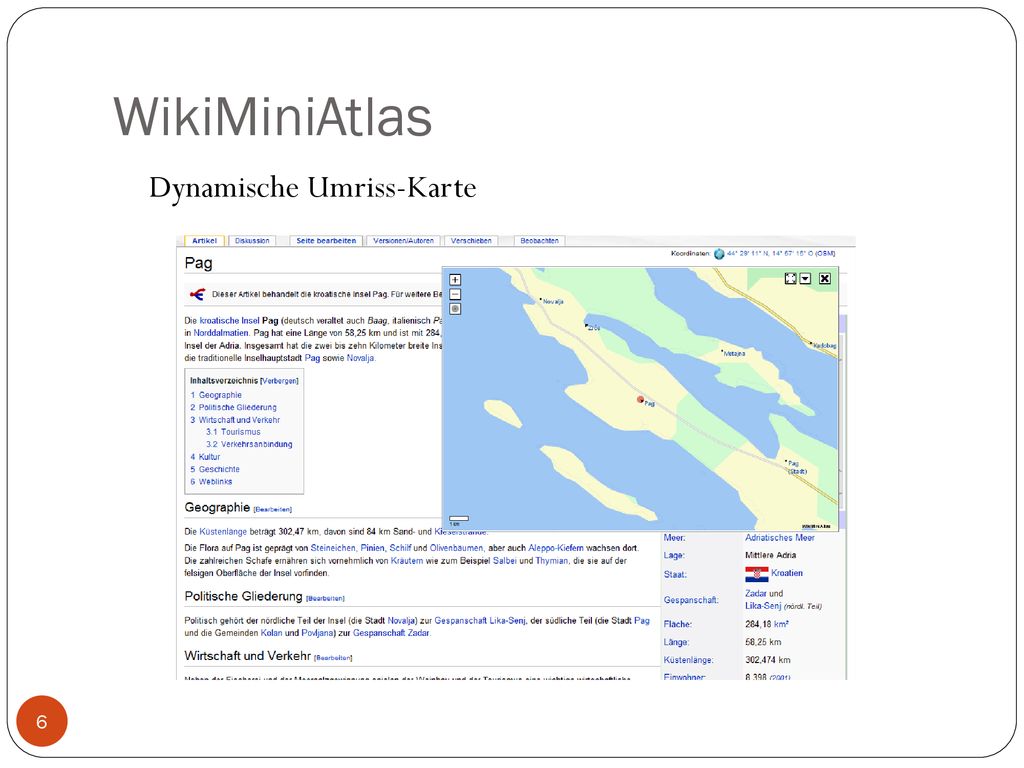Open the Salbei link
Screen dimensions: 1024x768
505,561
